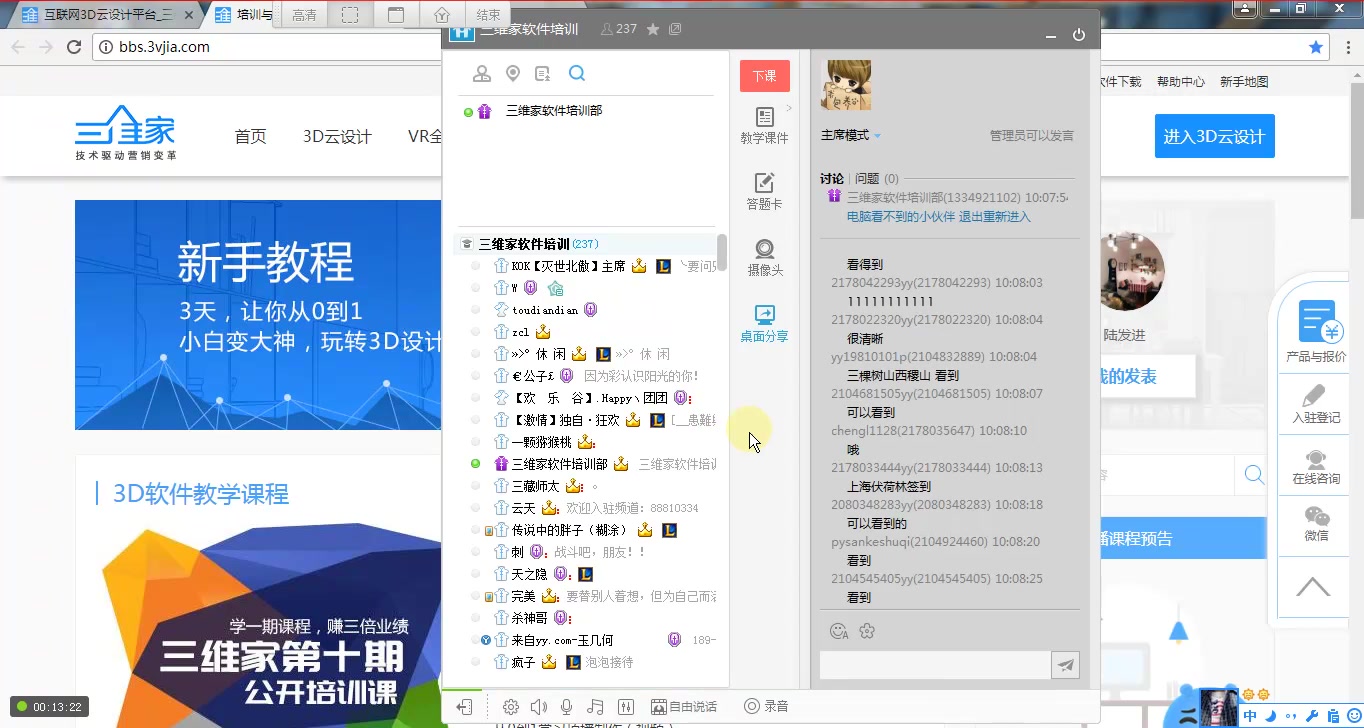Viewport: 1364px width, 728px height.
Task: Collapse the 三维家软件培训 channel group
Action: coord(466,244)
